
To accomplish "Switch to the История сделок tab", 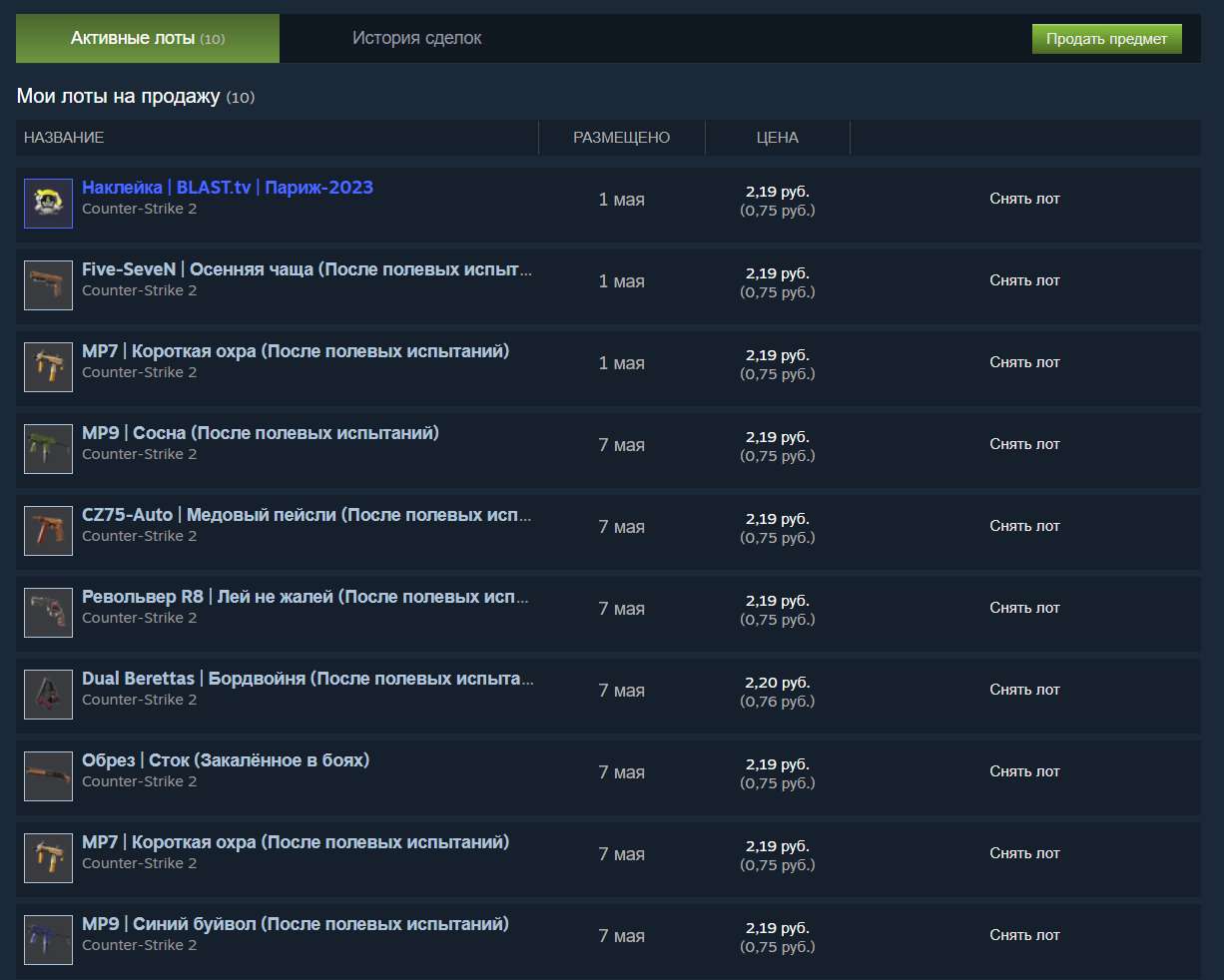I will coord(416,39).
